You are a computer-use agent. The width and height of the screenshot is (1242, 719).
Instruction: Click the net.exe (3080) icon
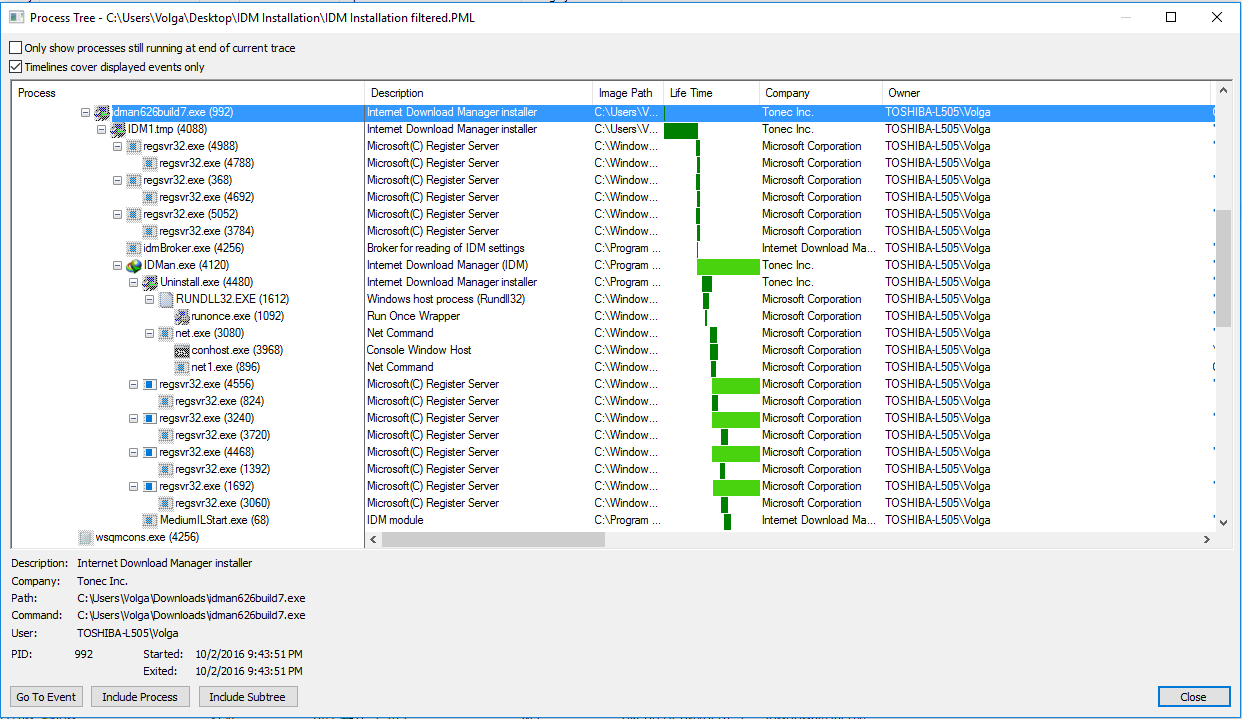[x=166, y=333]
